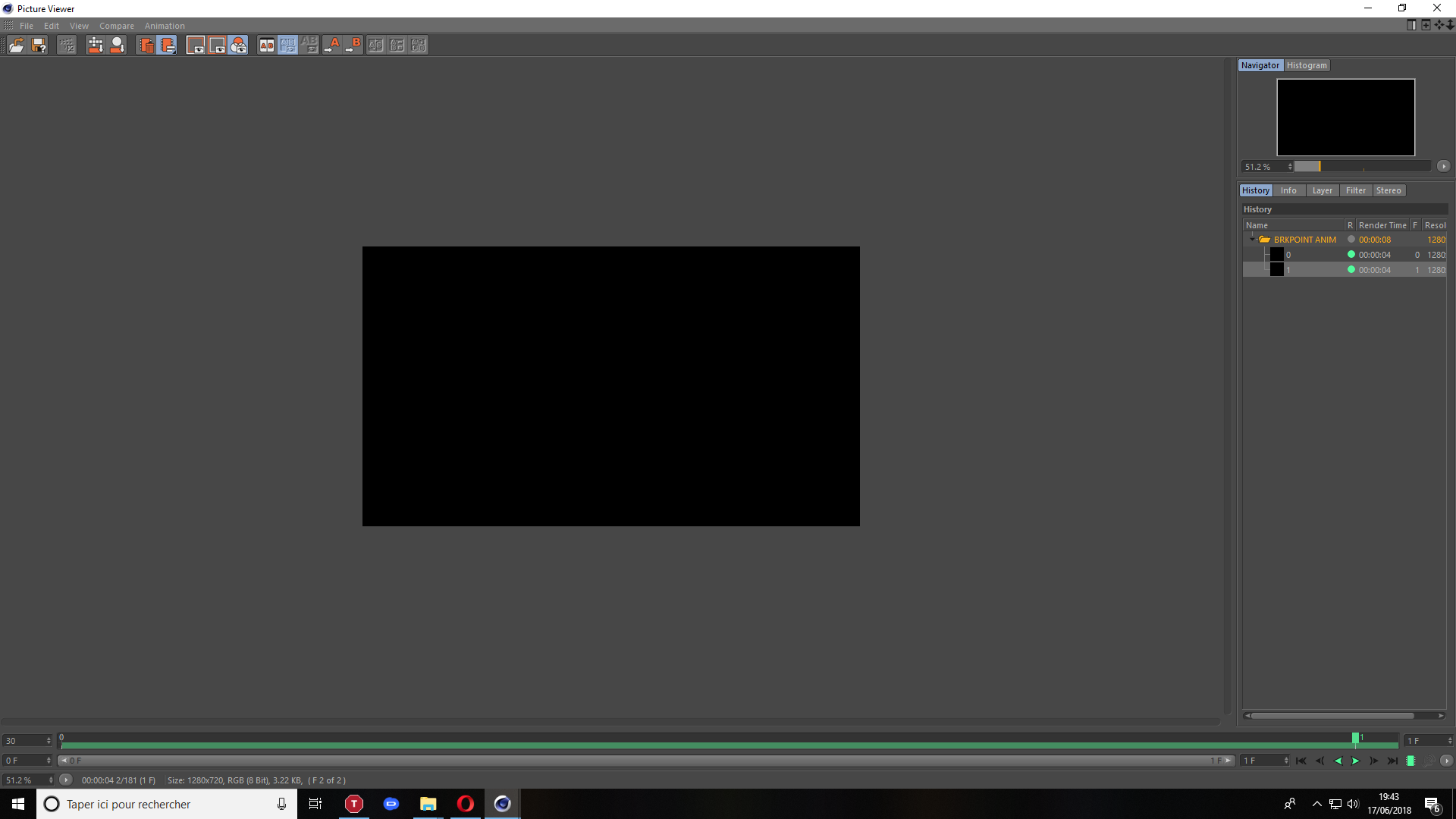Image resolution: width=1456 pixels, height=819 pixels.
Task: Click the Set as A icon
Action: (x=332, y=45)
